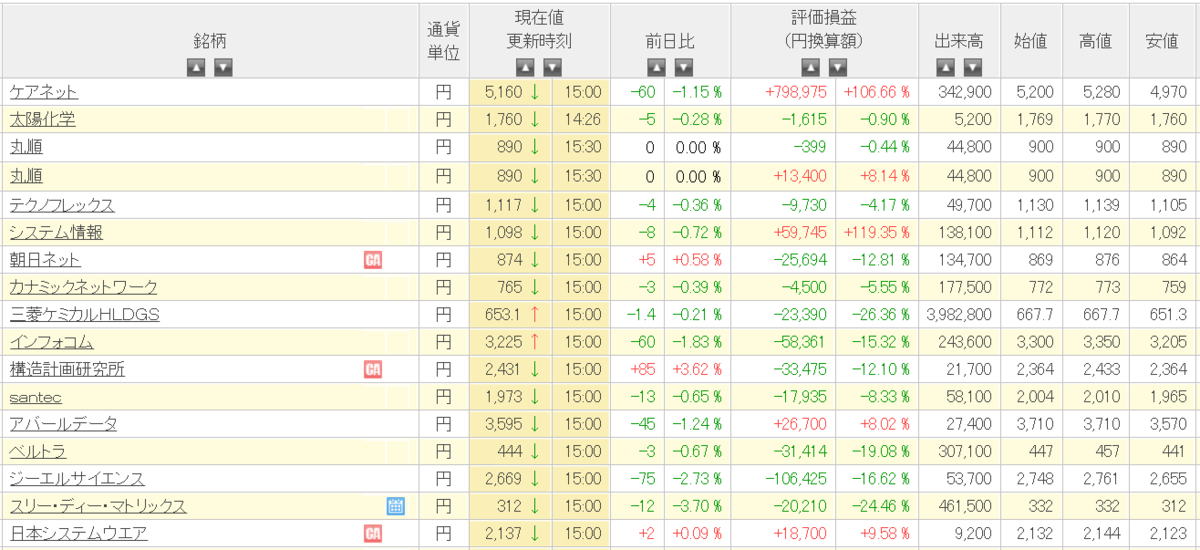Click 高値 column header
This screenshot has width=1200, height=550.
coord(1095,41)
